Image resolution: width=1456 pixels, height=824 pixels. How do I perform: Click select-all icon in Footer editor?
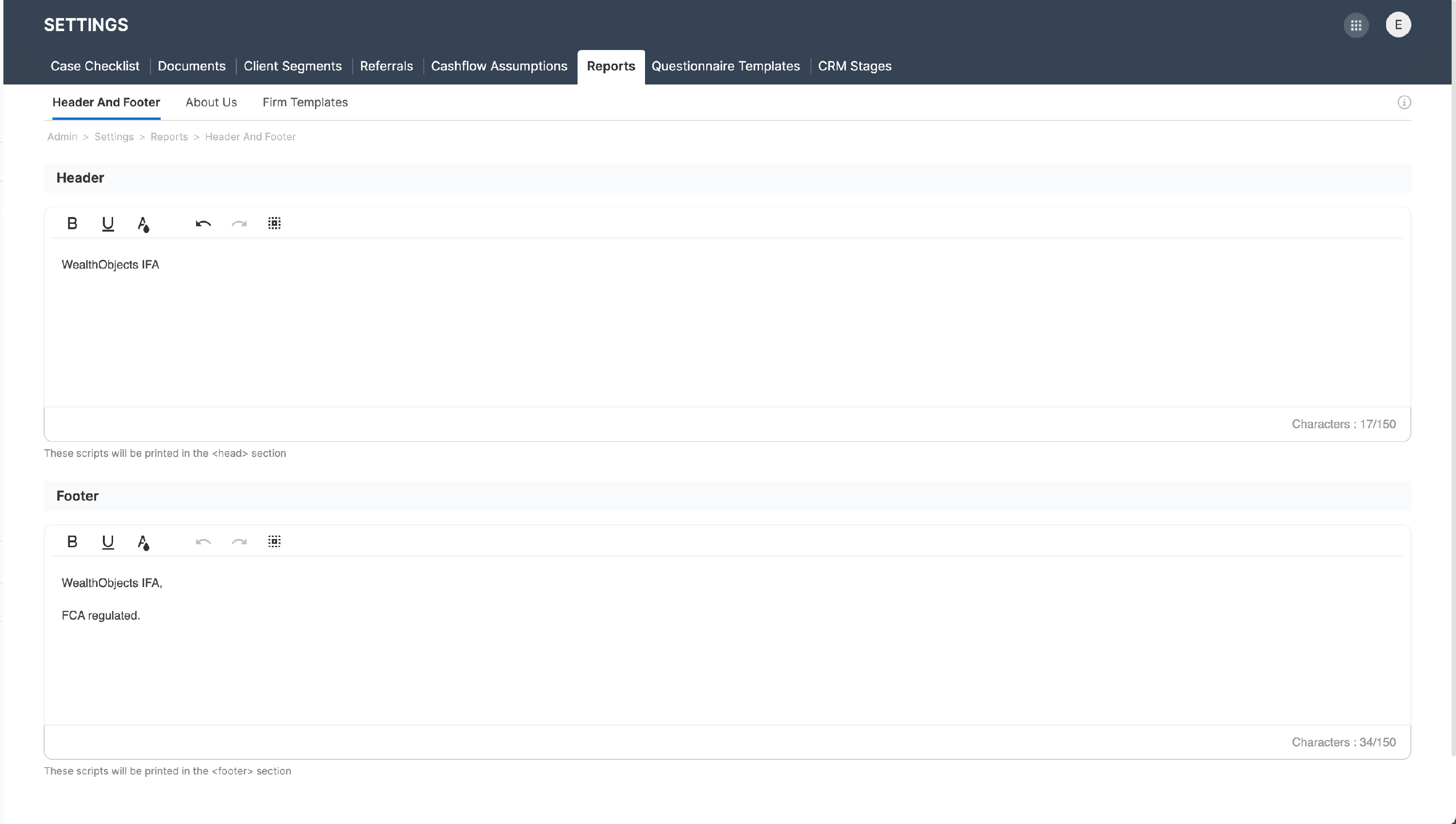pyautogui.click(x=274, y=541)
